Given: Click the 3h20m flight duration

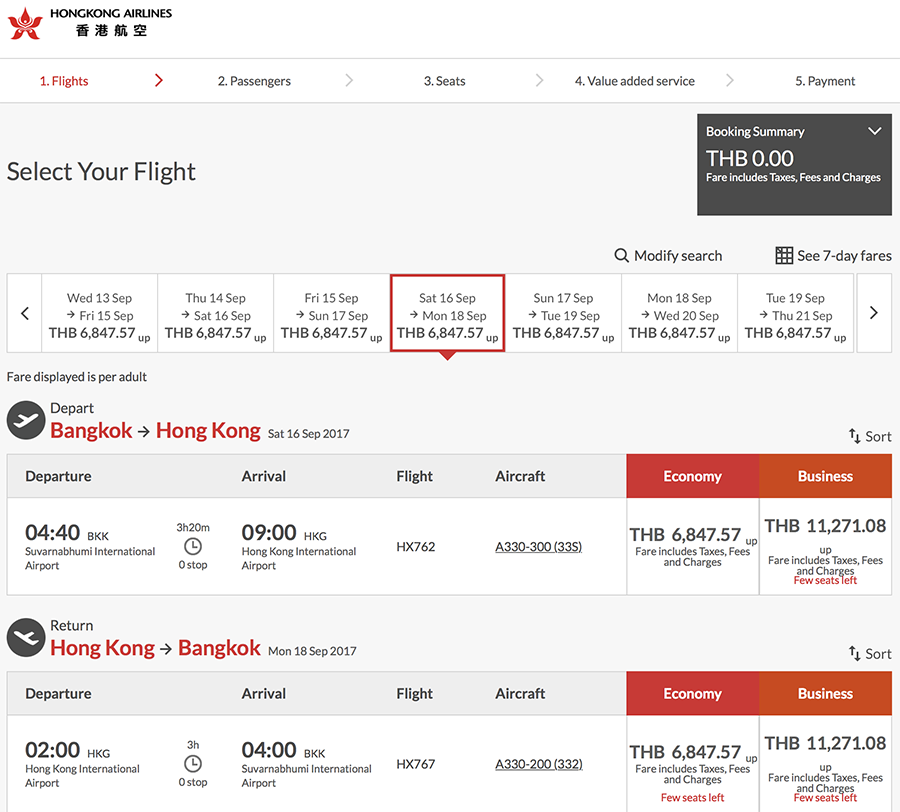Looking at the screenshot, I should pyautogui.click(x=193, y=527).
